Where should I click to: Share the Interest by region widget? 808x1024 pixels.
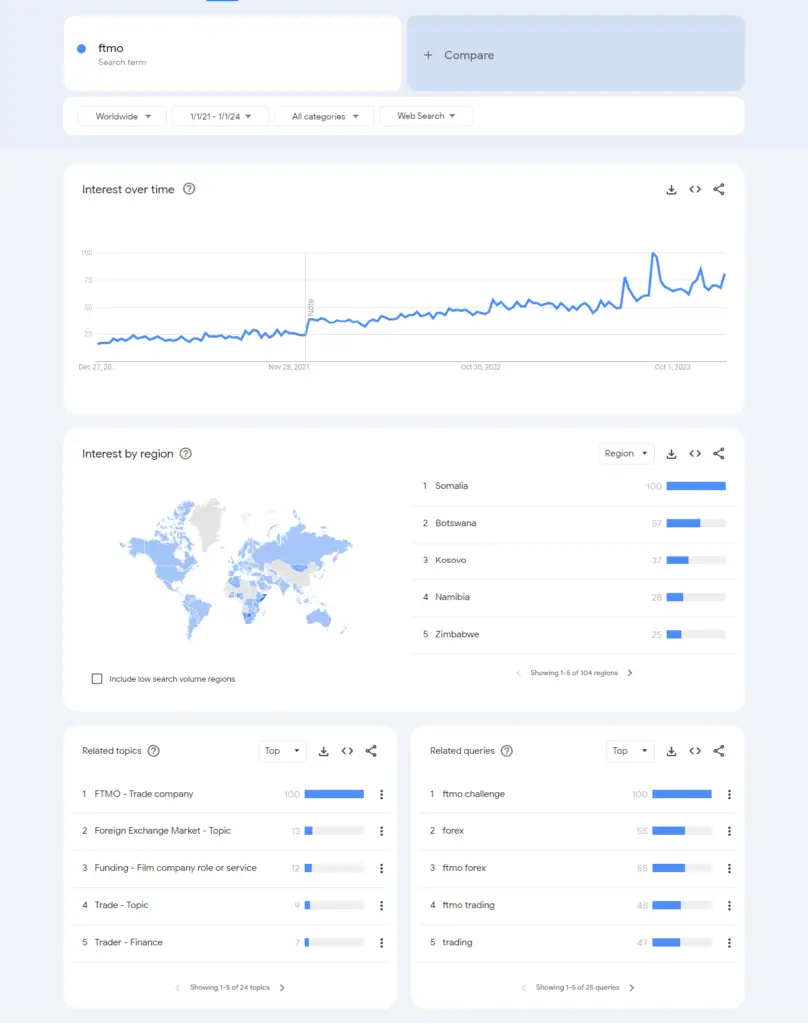719,453
